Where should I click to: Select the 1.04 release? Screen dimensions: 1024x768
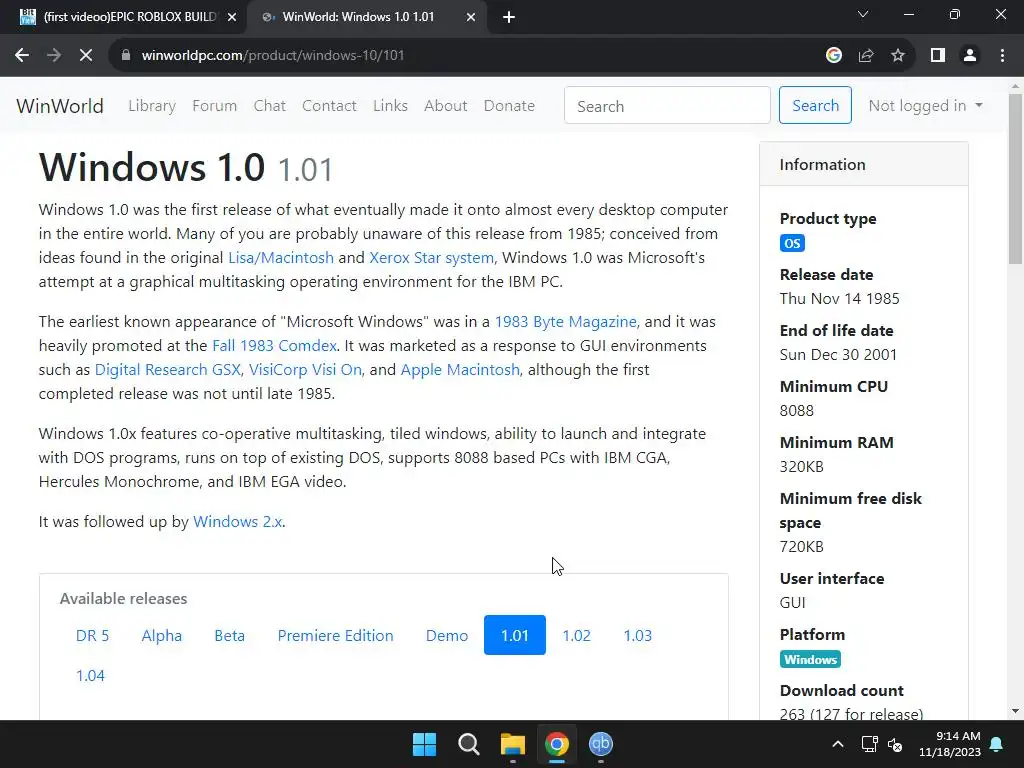(90, 675)
